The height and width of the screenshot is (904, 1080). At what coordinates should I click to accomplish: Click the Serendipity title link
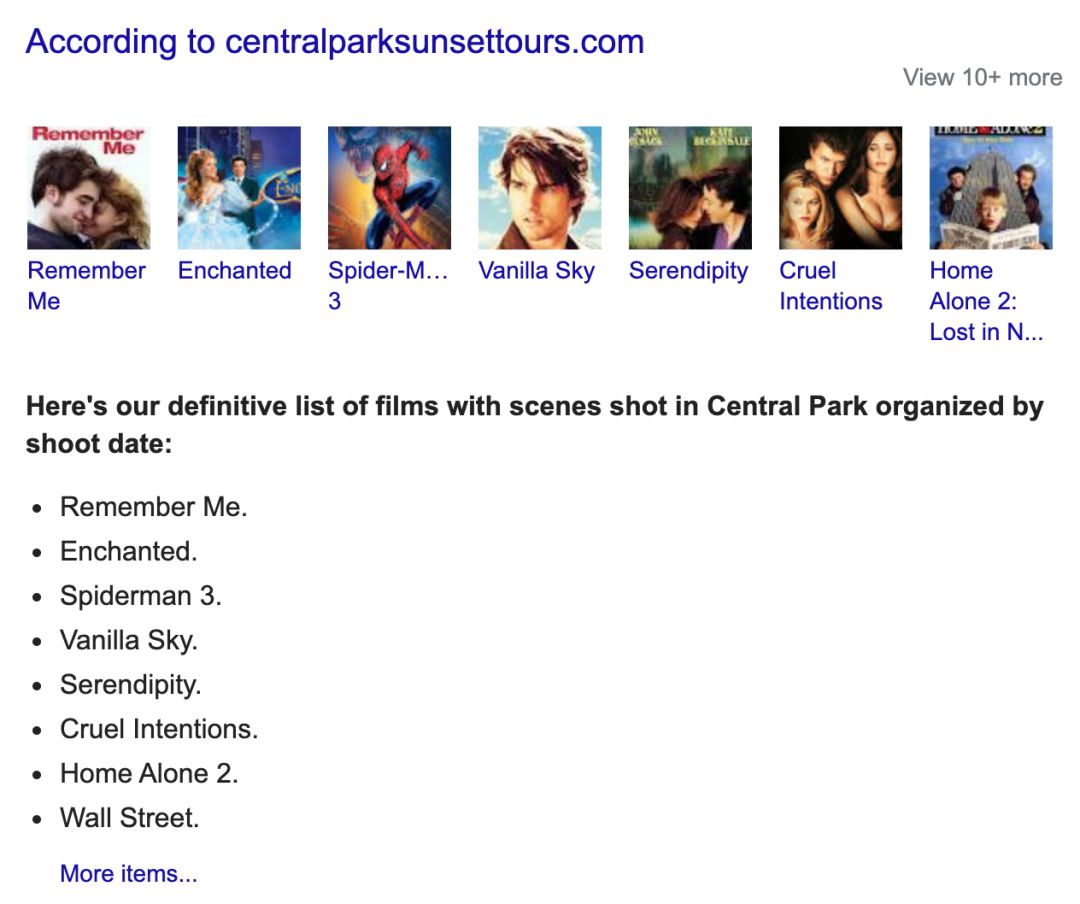[688, 271]
